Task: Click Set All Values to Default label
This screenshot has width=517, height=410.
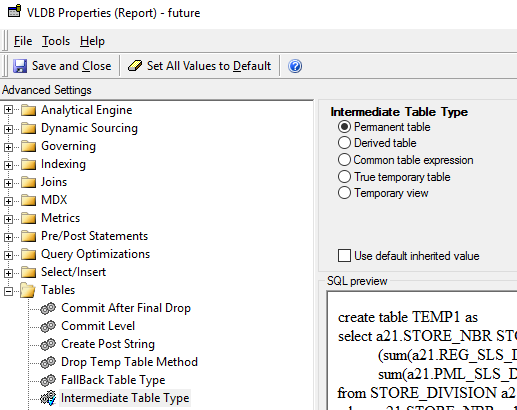Action: (x=209, y=66)
